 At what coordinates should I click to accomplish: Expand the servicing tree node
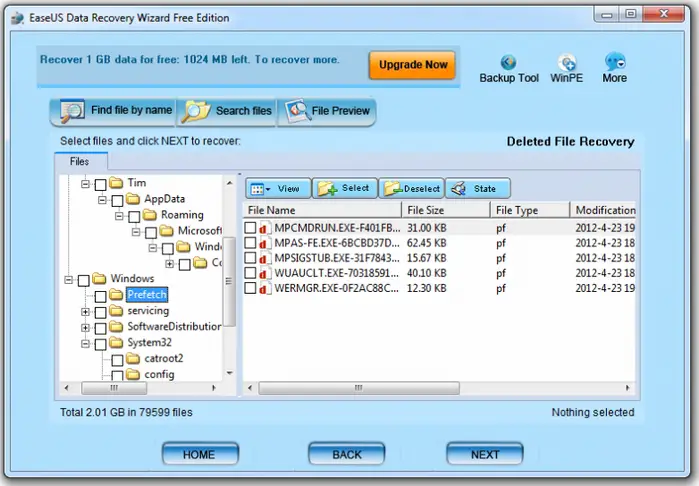coord(86,312)
